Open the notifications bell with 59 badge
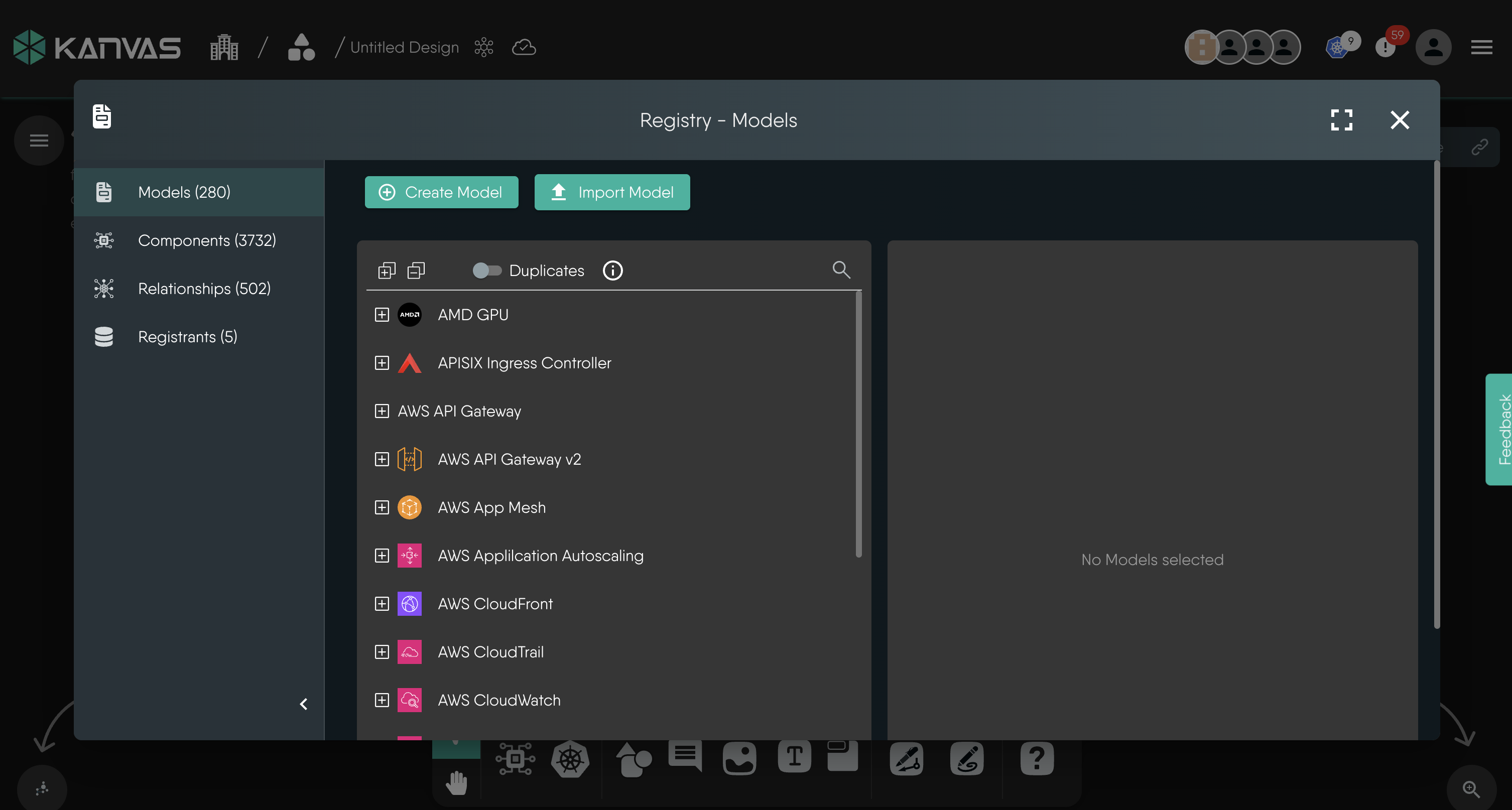This screenshot has width=1512, height=810. (1386, 47)
